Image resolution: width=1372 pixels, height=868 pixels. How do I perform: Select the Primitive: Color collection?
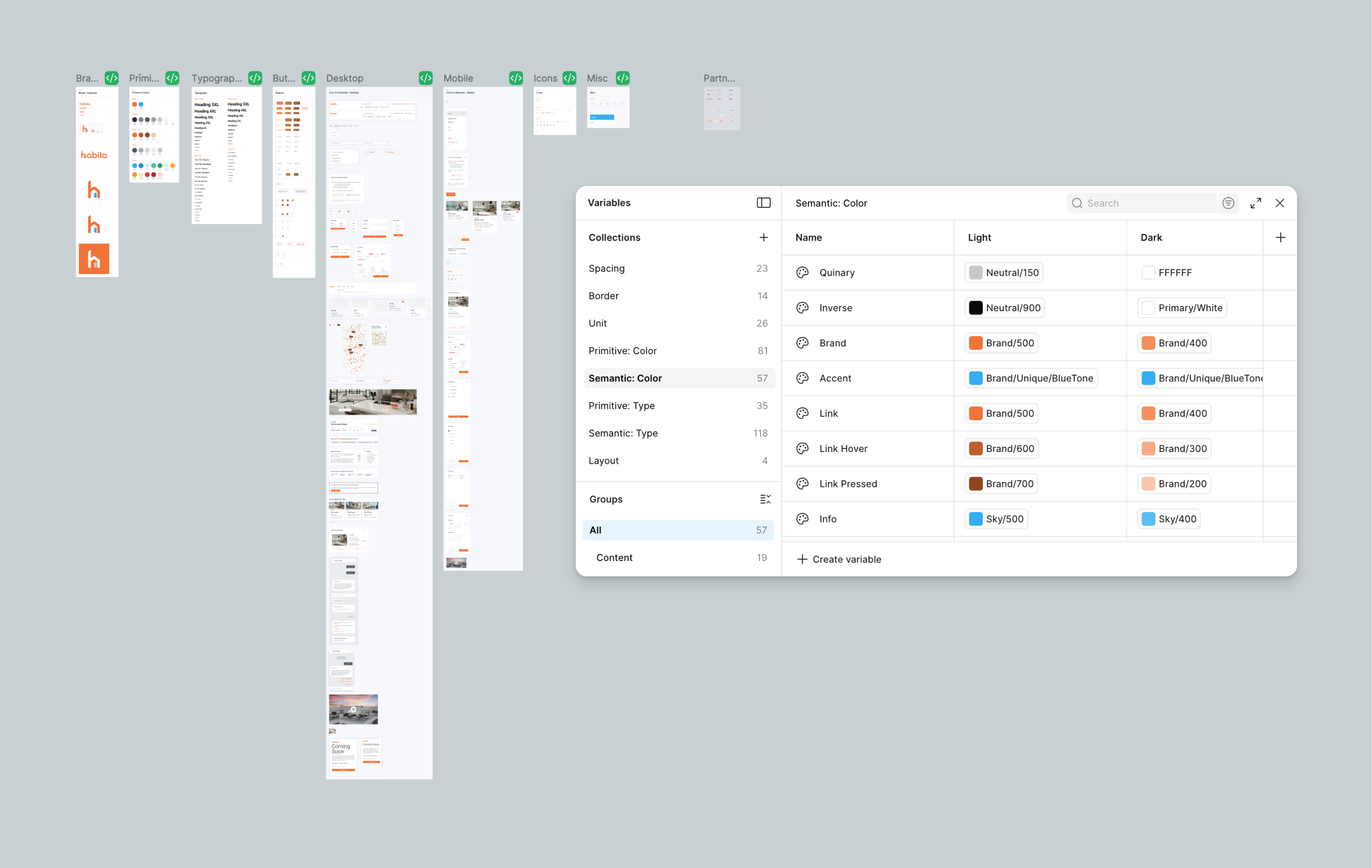click(622, 351)
